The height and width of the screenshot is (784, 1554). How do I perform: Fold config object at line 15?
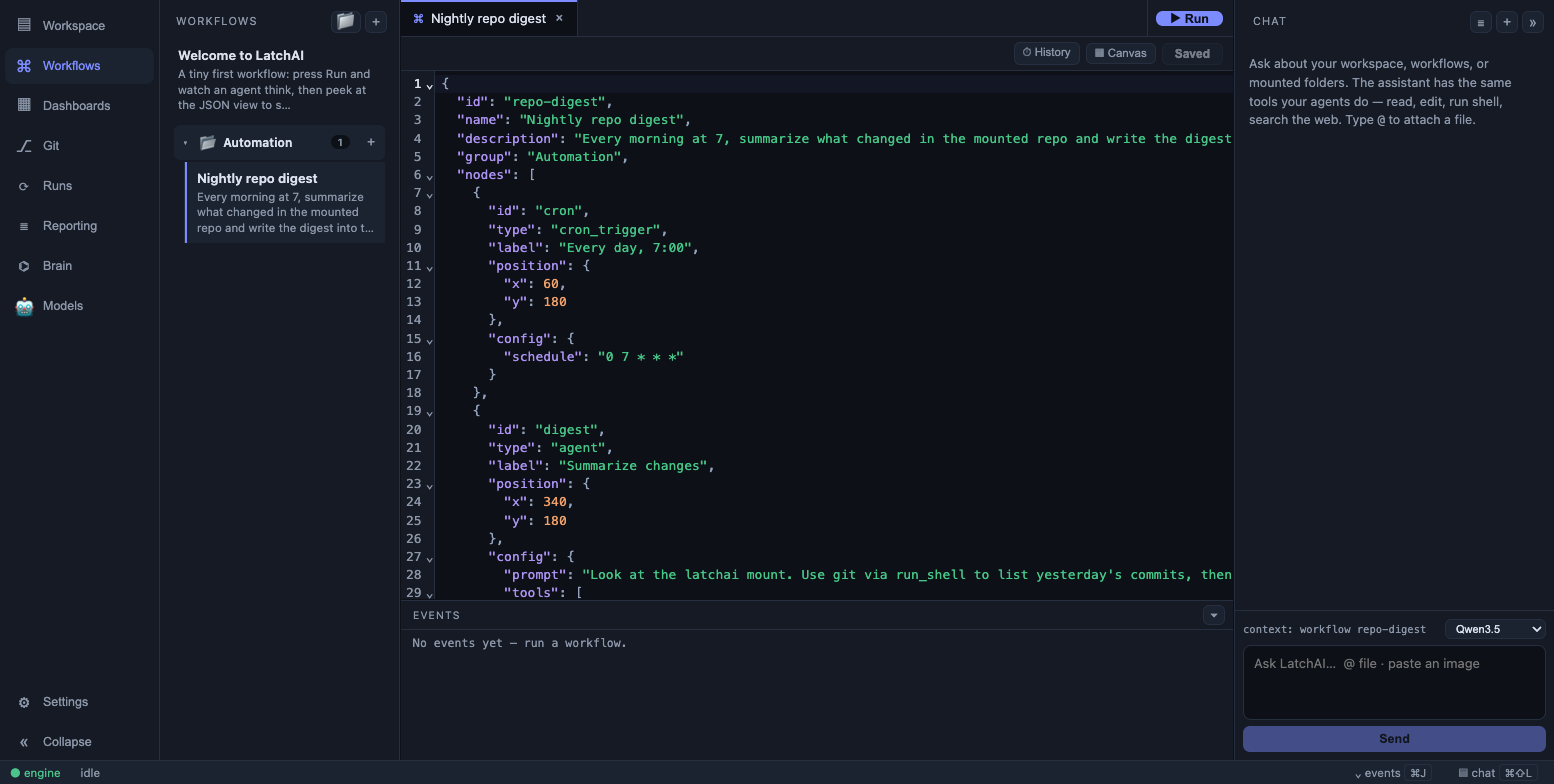coord(430,340)
